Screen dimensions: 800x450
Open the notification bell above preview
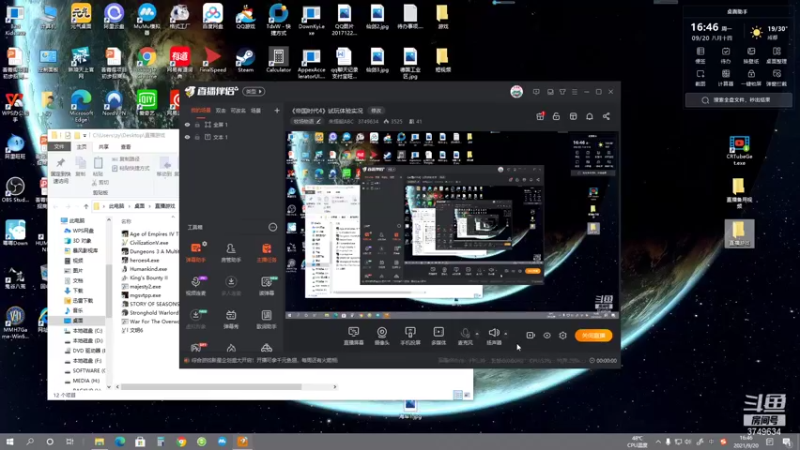click(x=589, y=116)
